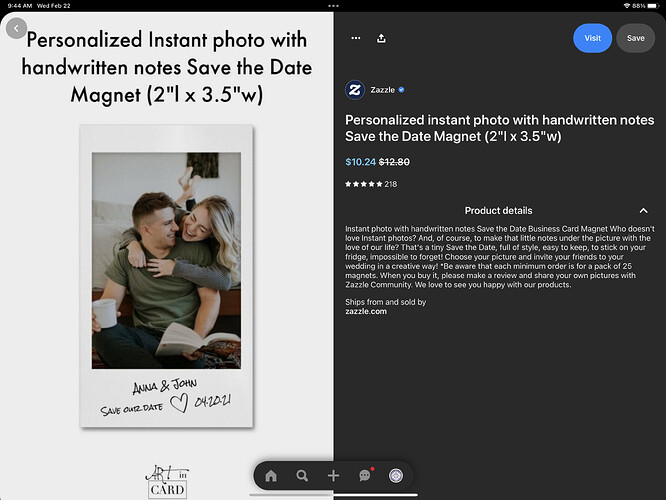Open Search from the bottom navigation
The height and width of the screenshot is (500, 666).
pyautogui.click(x=302, y=476)
